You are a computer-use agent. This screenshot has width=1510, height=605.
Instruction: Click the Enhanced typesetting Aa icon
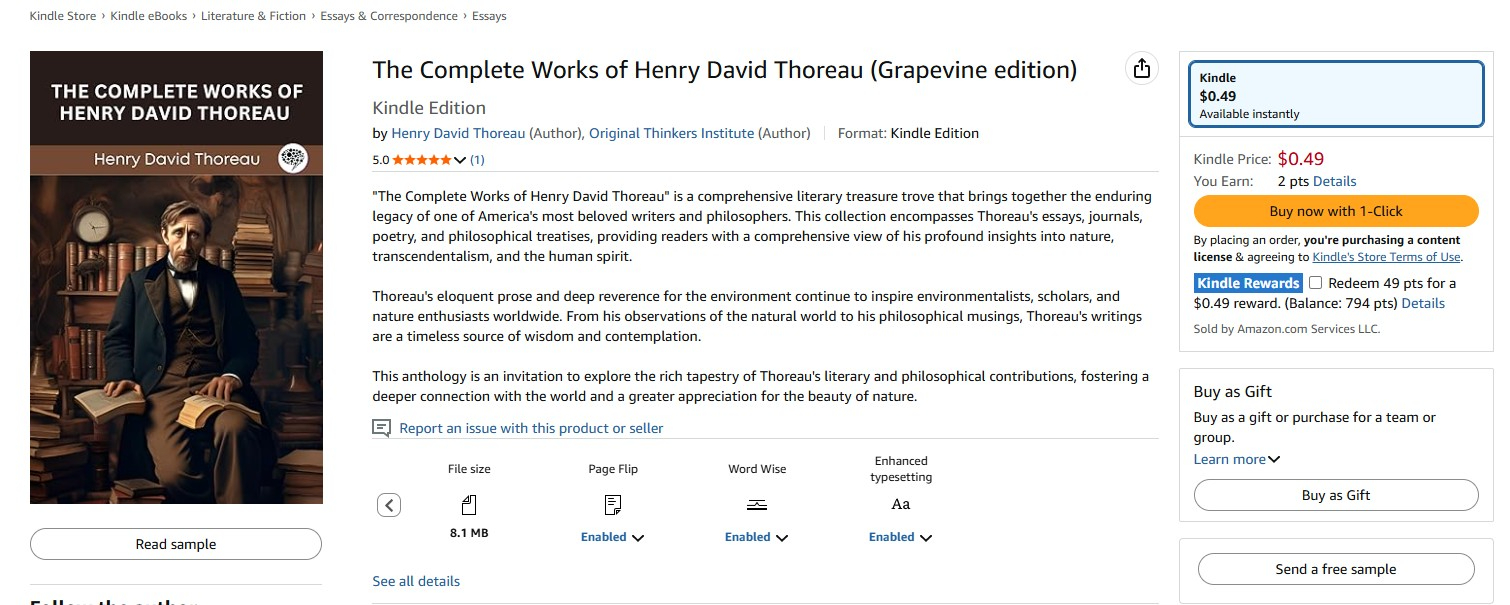click(x=901, y=504)
